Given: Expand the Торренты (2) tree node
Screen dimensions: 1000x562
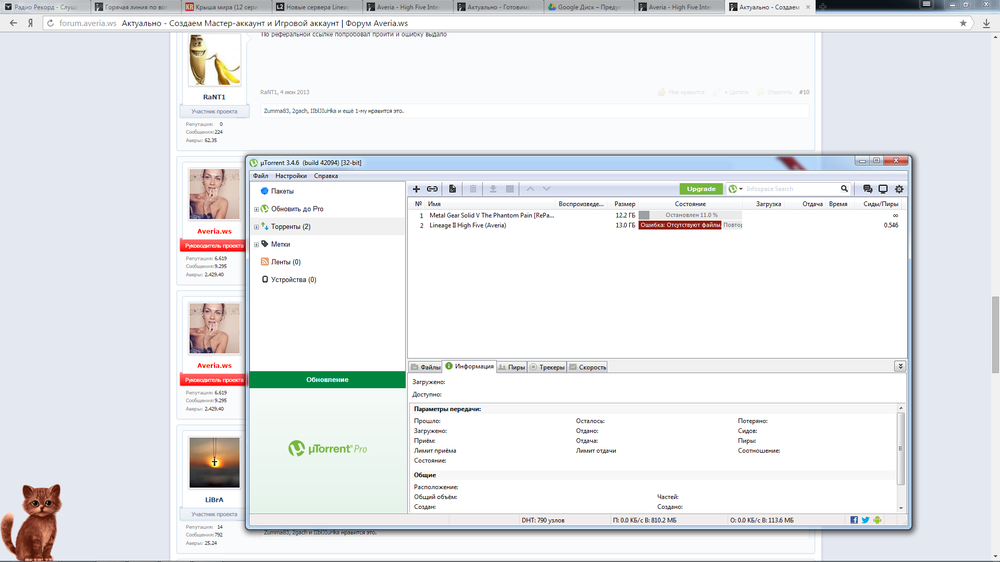Looking at the screenshot, I should coord(256,227).
